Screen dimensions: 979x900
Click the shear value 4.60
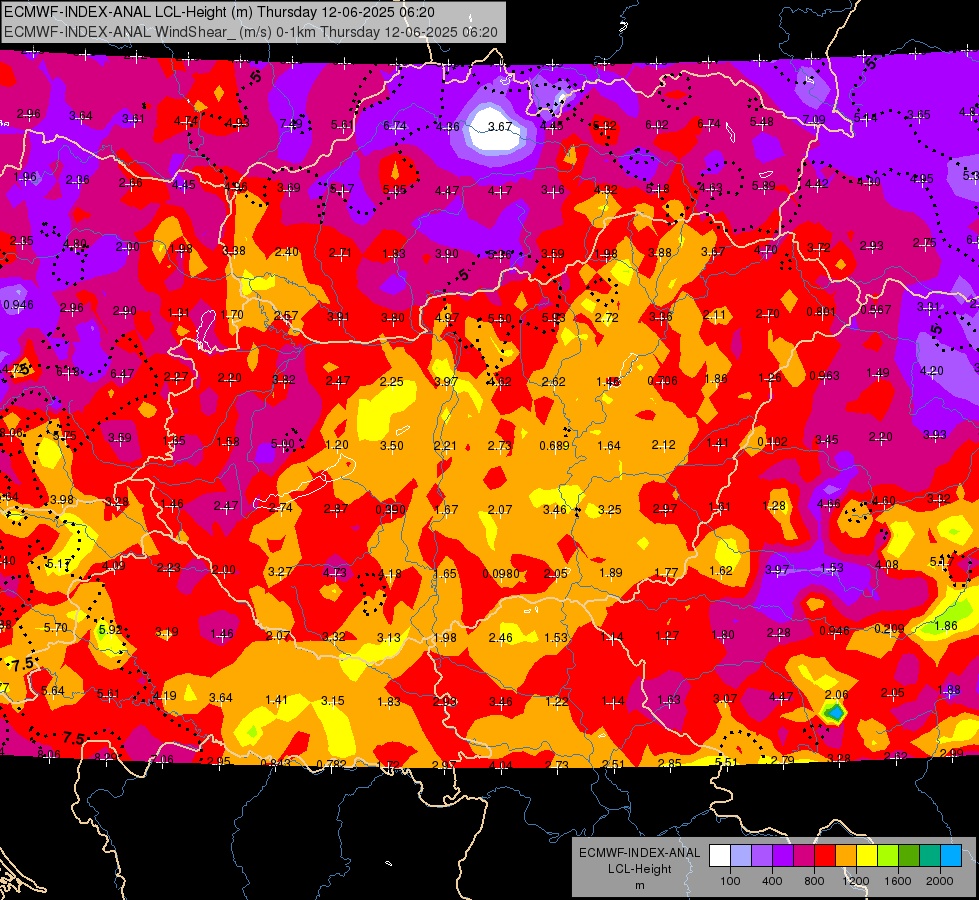coord(883,501)
